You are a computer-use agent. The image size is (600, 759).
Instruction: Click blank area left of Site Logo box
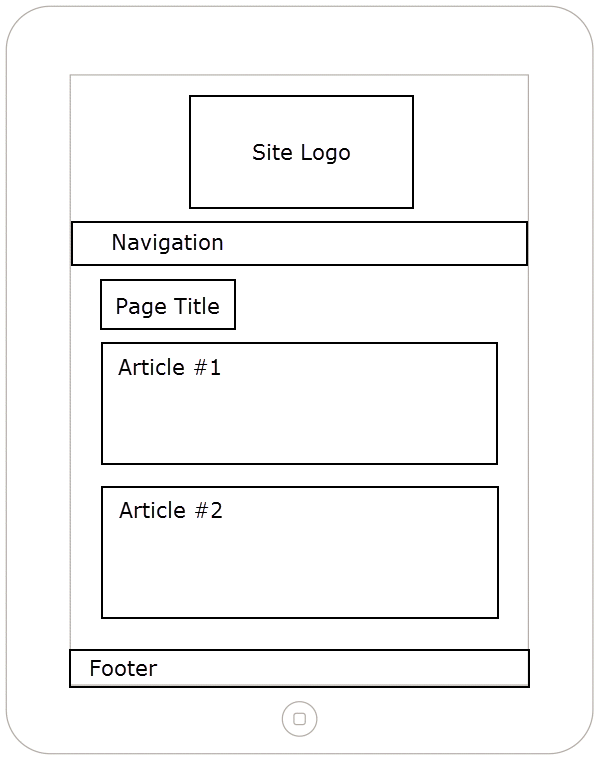130,152
